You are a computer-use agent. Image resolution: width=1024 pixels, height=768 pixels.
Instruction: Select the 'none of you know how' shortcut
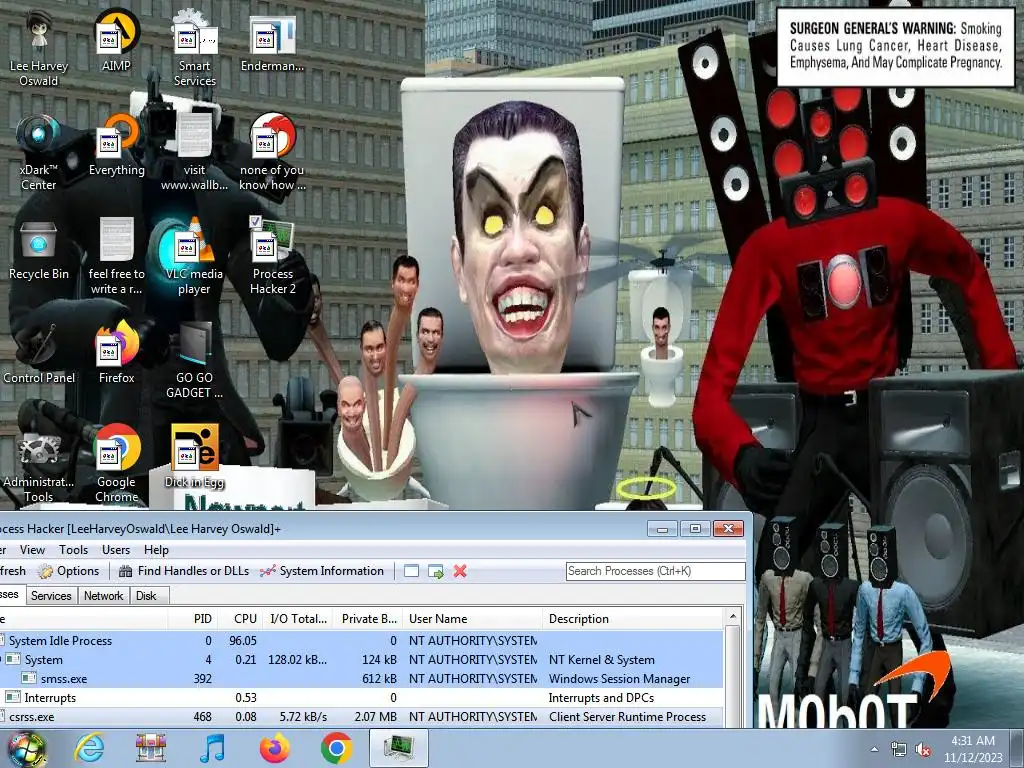point(272,152)
